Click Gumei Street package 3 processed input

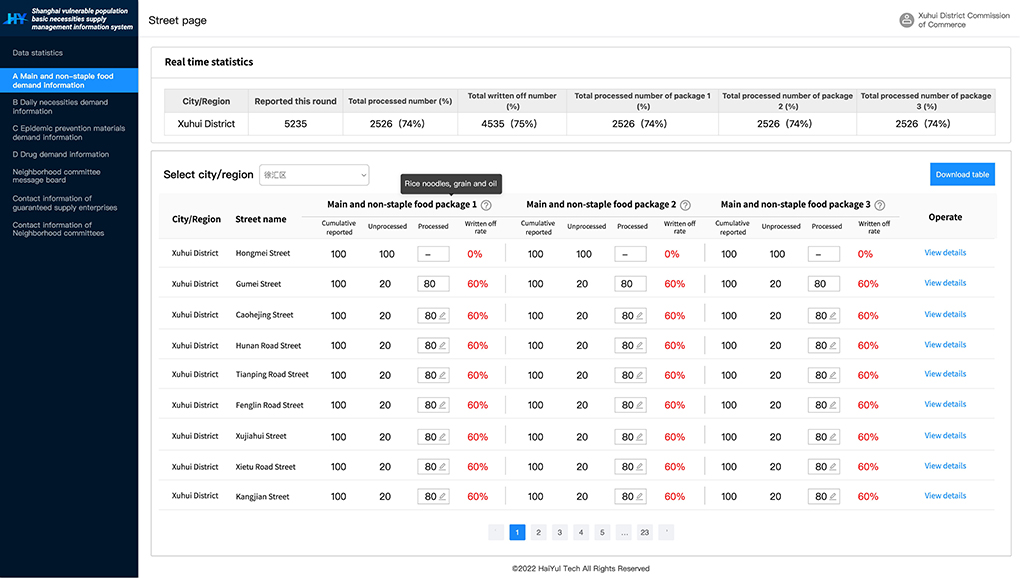point(824,284)
